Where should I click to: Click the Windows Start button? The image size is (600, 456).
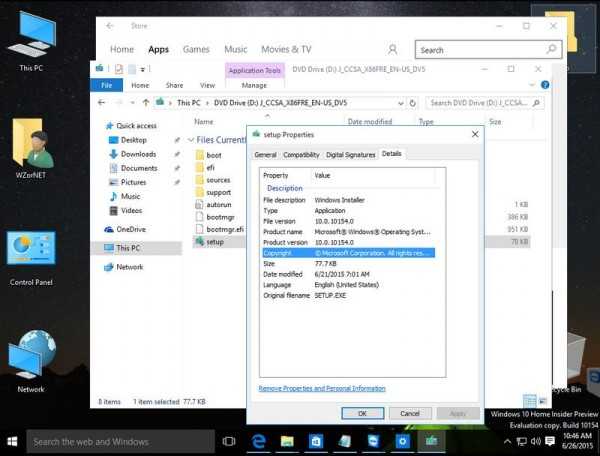click(x=12, y=441)
